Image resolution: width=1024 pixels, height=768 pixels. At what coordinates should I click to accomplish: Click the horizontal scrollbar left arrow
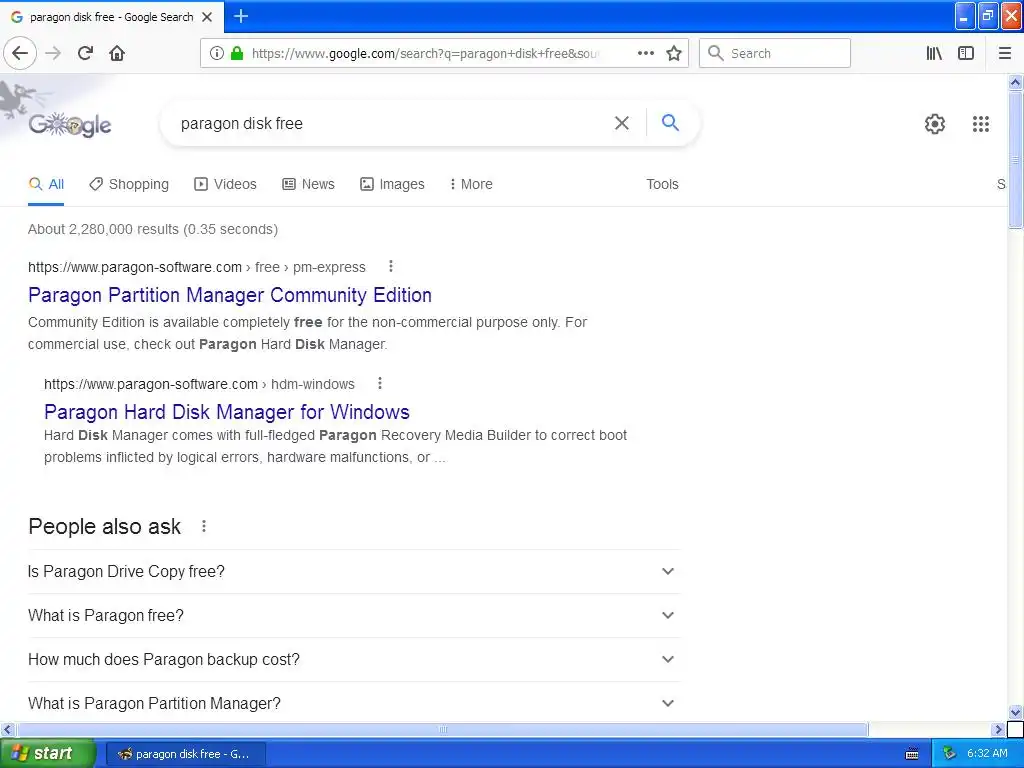(7, 729)
